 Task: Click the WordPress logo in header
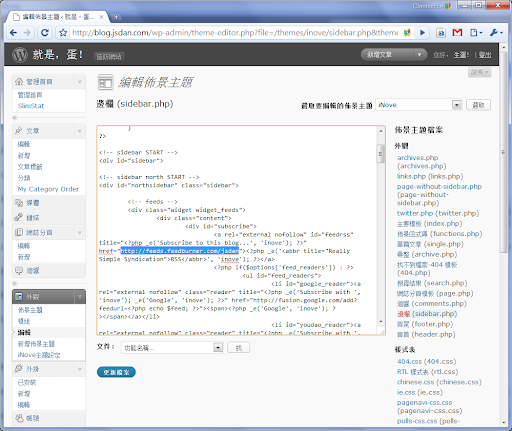20,55
